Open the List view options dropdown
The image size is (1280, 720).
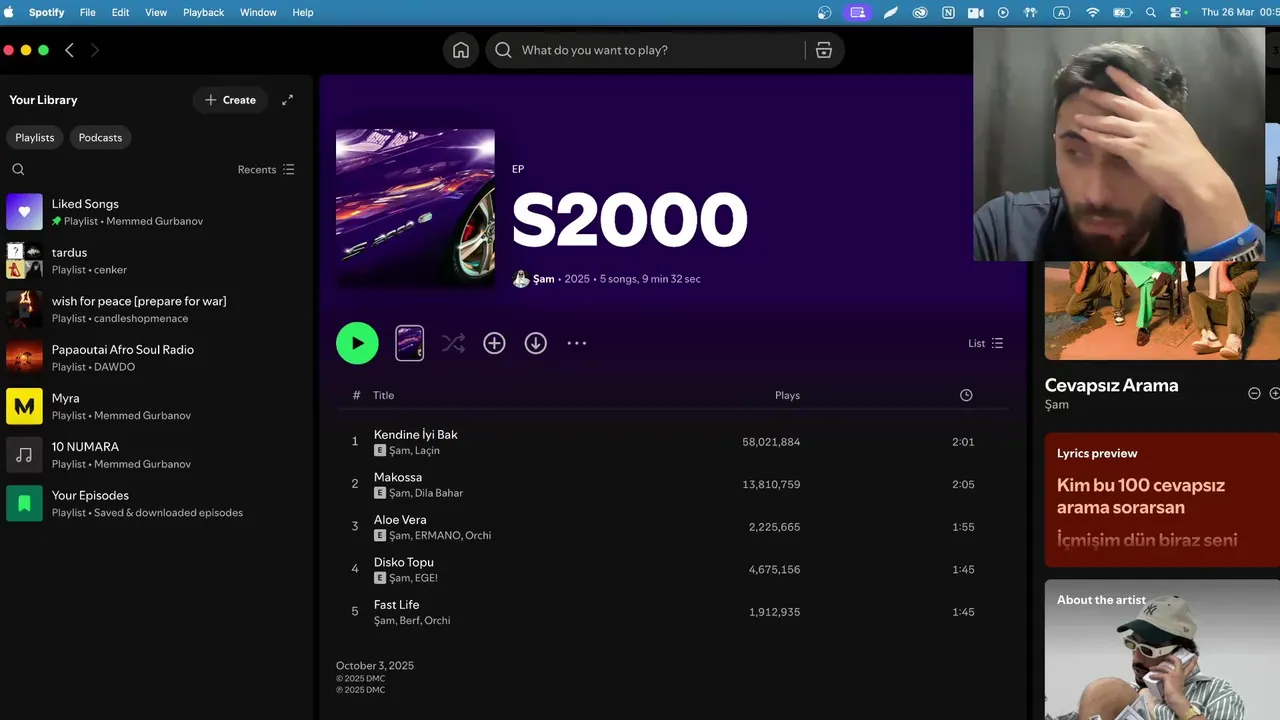coord(986,343)
